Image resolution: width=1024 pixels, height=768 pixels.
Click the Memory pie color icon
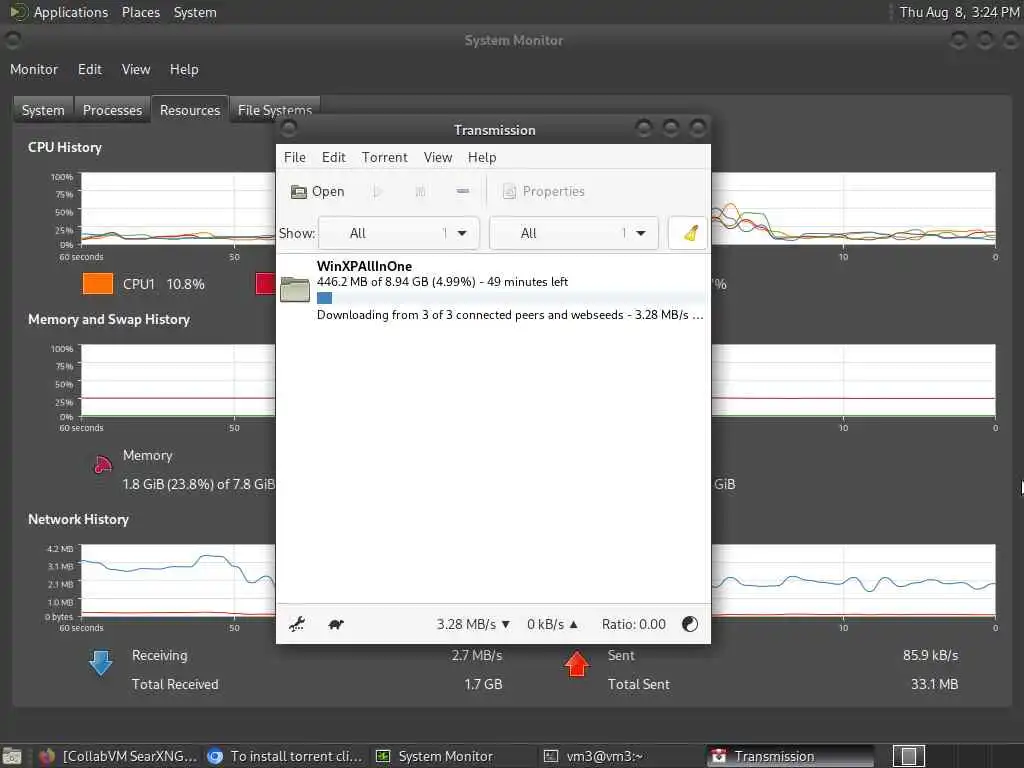tap(103, 464)
